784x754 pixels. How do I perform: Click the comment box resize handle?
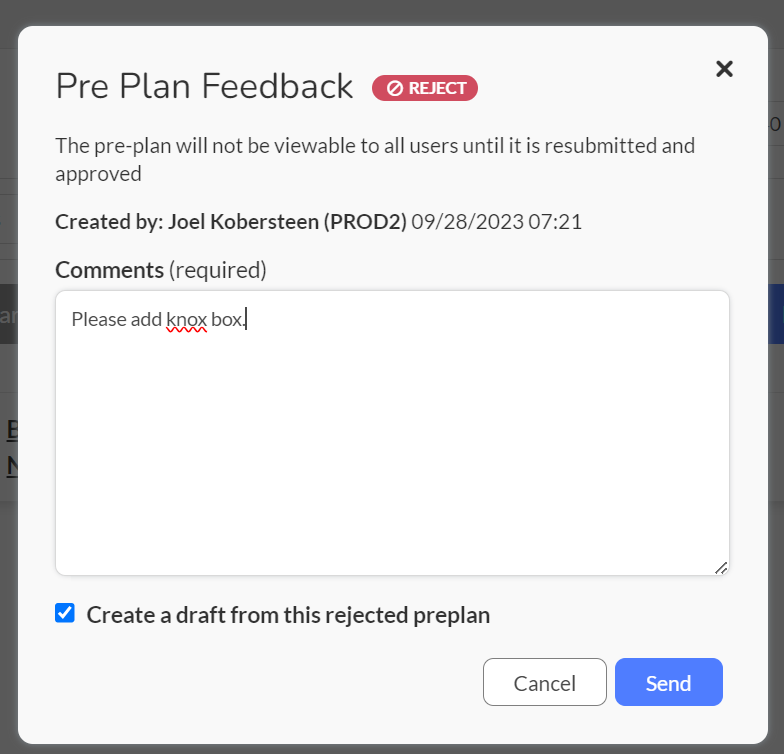pyautogui.click(x=720, y=568)
